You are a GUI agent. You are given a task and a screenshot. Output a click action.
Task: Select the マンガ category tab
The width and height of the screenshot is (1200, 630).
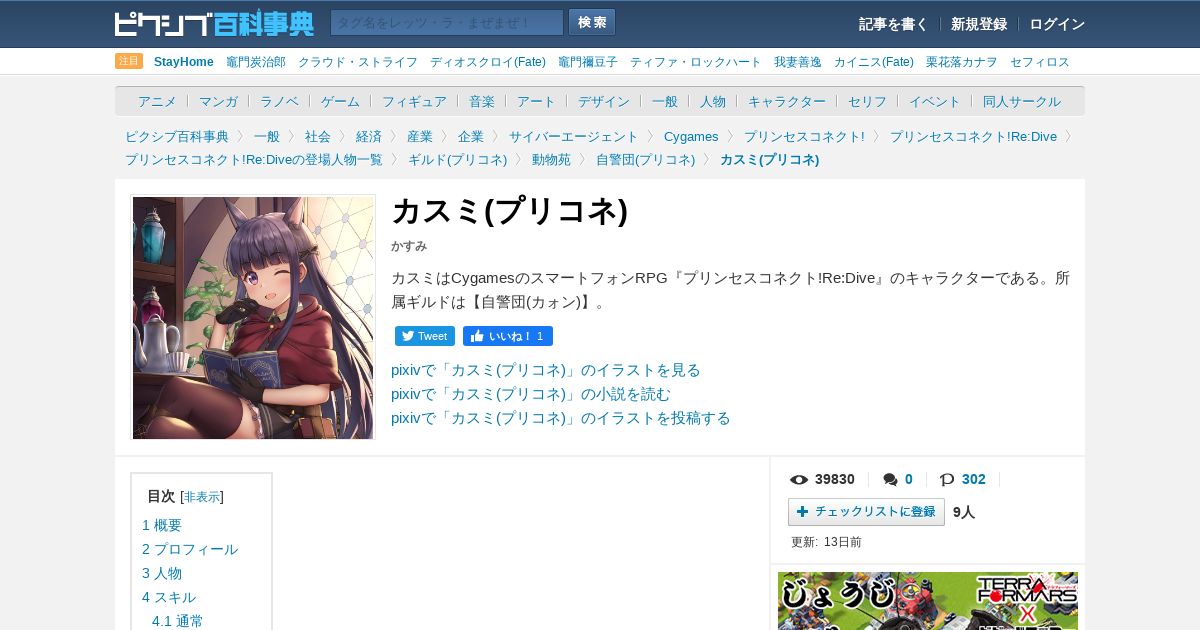[x=218, y=102]
